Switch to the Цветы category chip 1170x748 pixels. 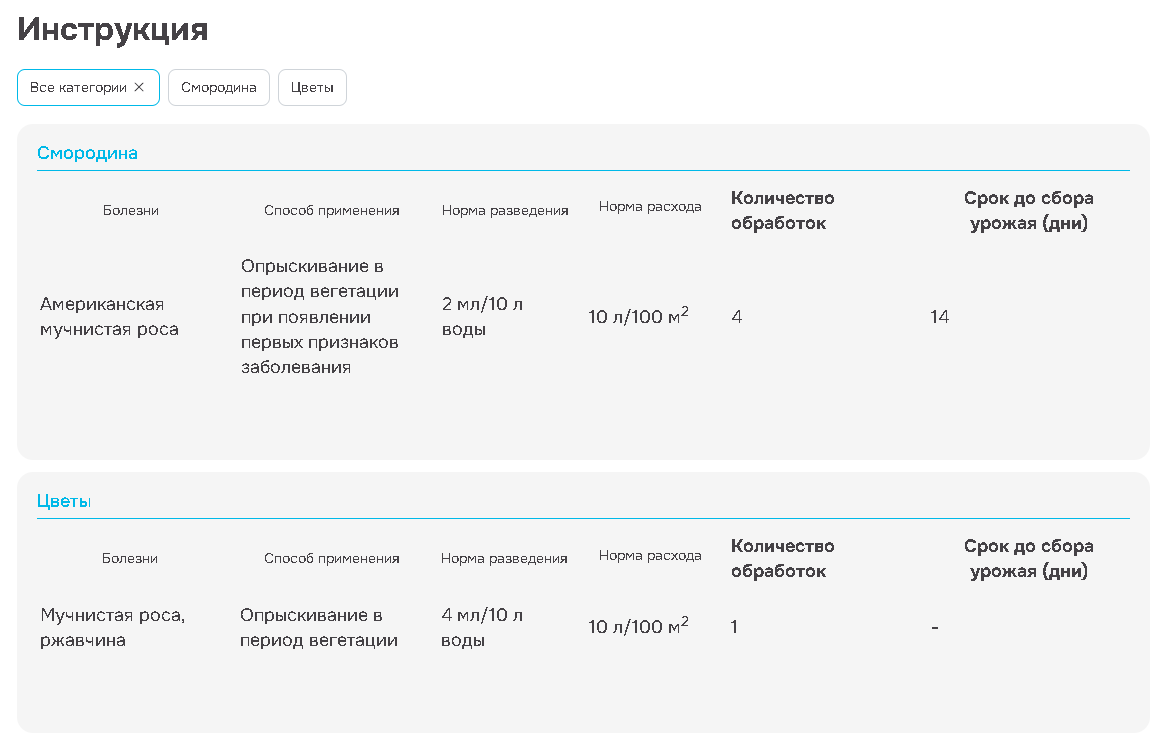pyautogui.click(x=312, y=87)
